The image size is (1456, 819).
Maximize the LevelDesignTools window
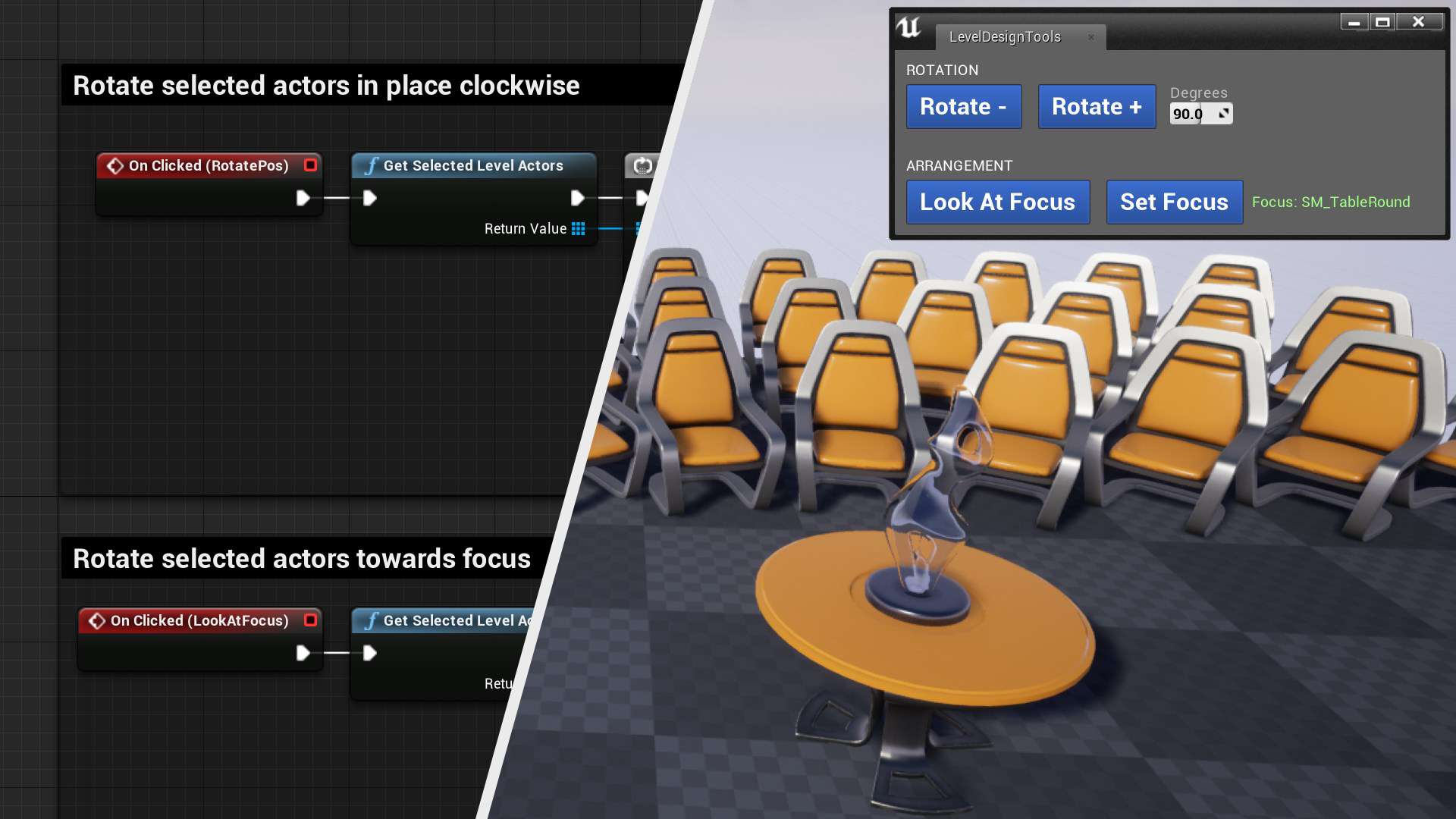pos(1382,22)
